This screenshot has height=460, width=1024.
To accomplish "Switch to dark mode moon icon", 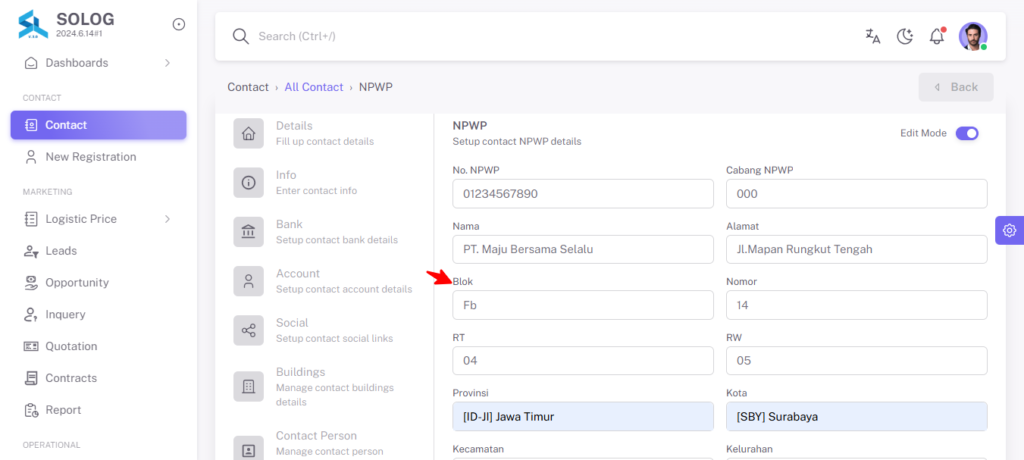I will click(904, 37).
